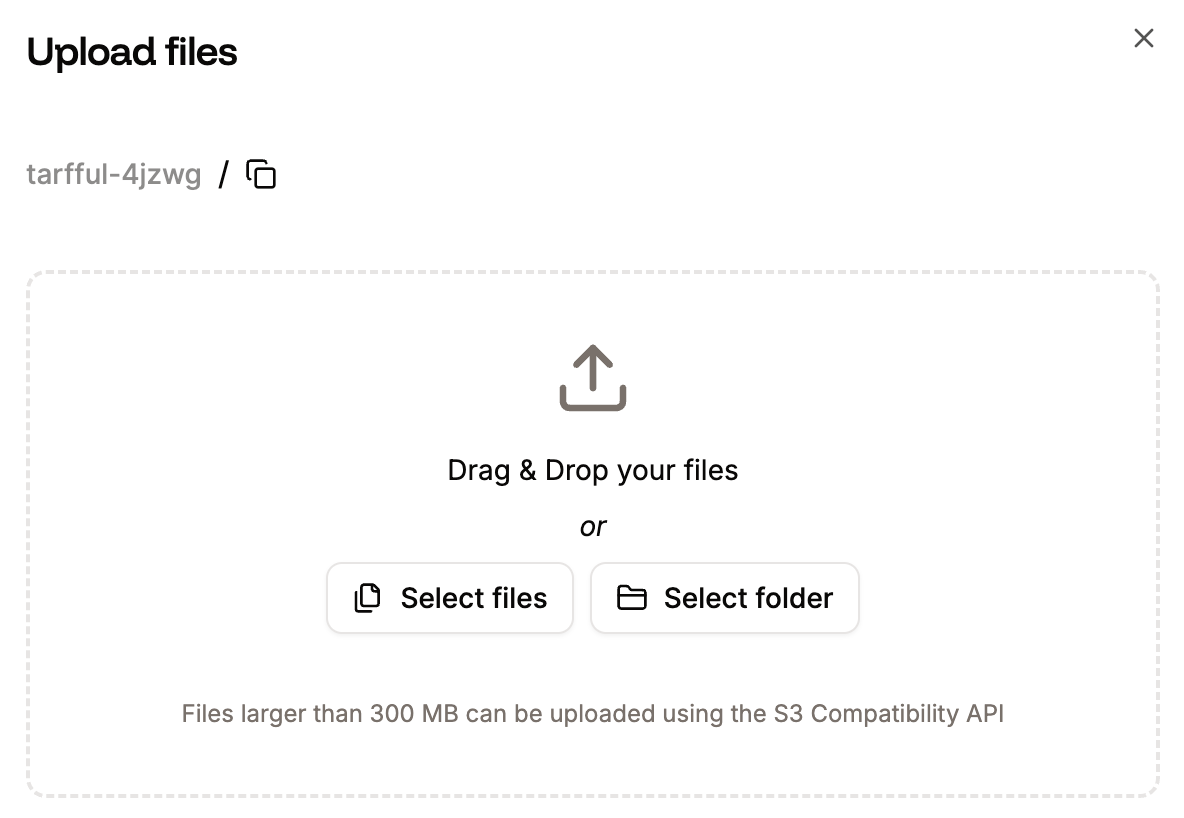This screenshot has width=1184, height=818.
Task: Click the or divider text
Action: point(592,526)
